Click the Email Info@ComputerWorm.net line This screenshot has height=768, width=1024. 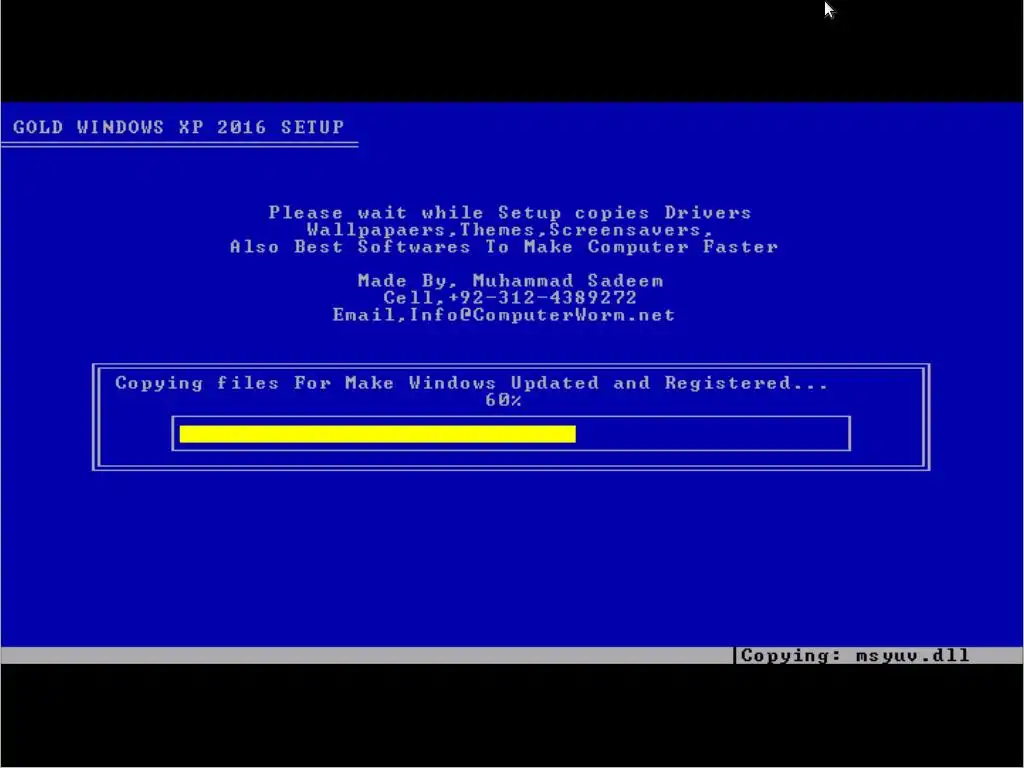tap(504, 315)
